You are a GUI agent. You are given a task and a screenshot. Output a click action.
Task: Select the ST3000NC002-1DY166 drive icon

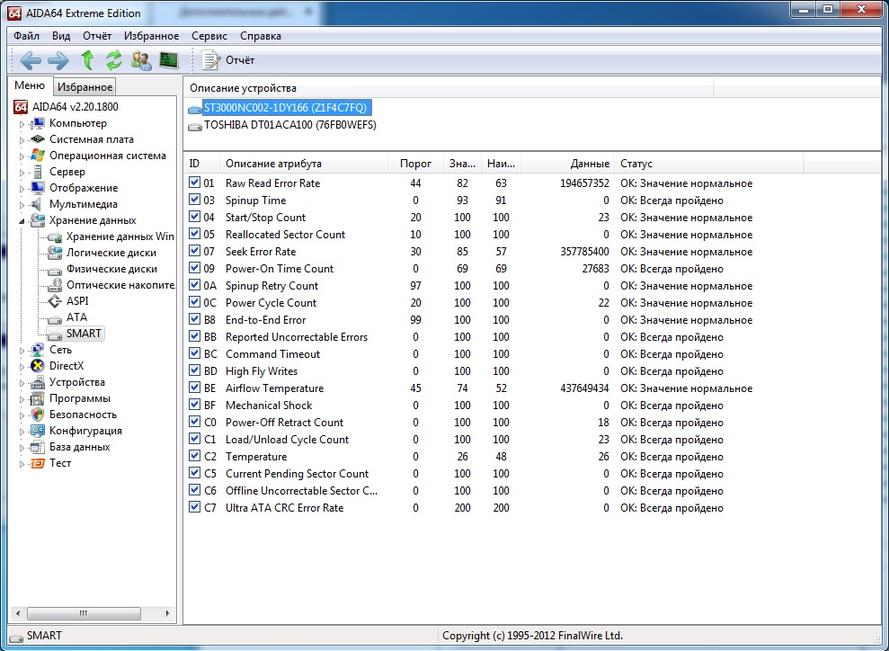click(195, 108)
